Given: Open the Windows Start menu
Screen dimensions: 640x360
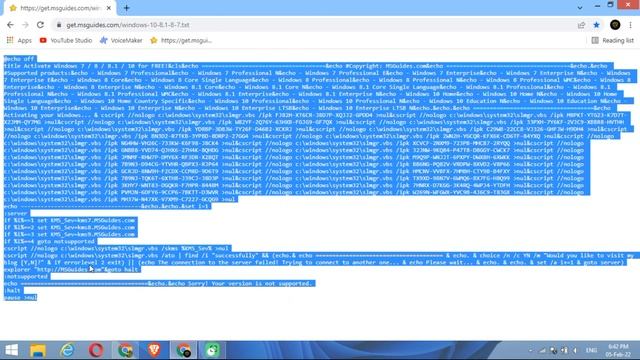Looking at the screenshot, I should [x=11, y=350].
